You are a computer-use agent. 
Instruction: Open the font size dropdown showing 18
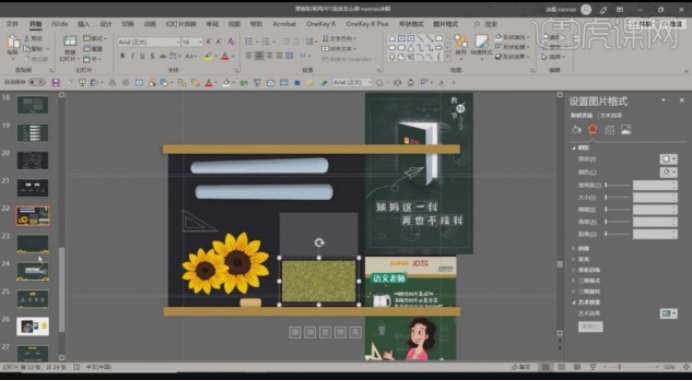coord(192,42)
